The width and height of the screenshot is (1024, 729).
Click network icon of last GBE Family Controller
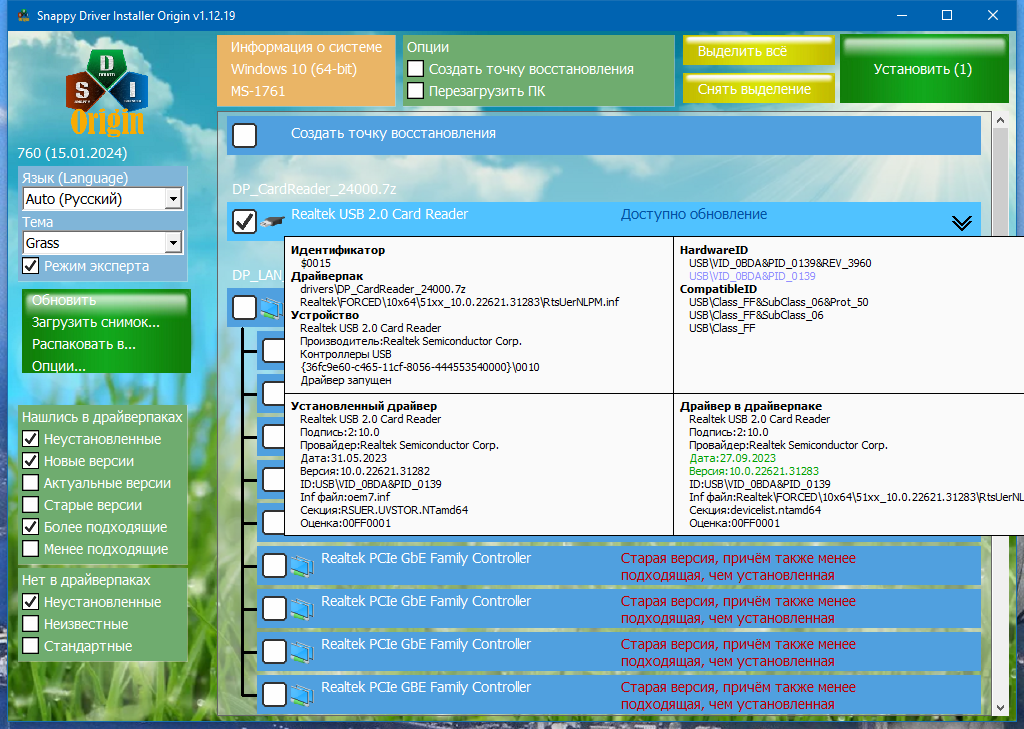302,695
